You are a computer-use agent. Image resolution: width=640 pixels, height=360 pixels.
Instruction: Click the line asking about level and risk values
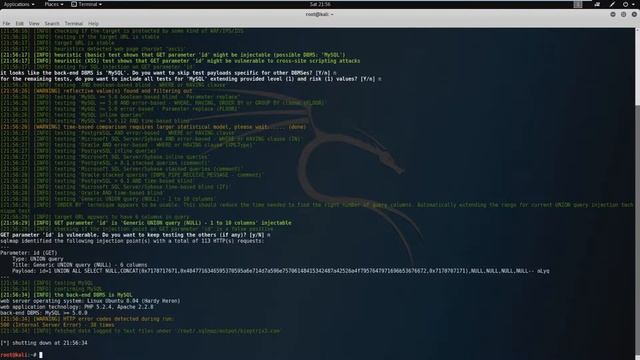(x=191, y=79)
